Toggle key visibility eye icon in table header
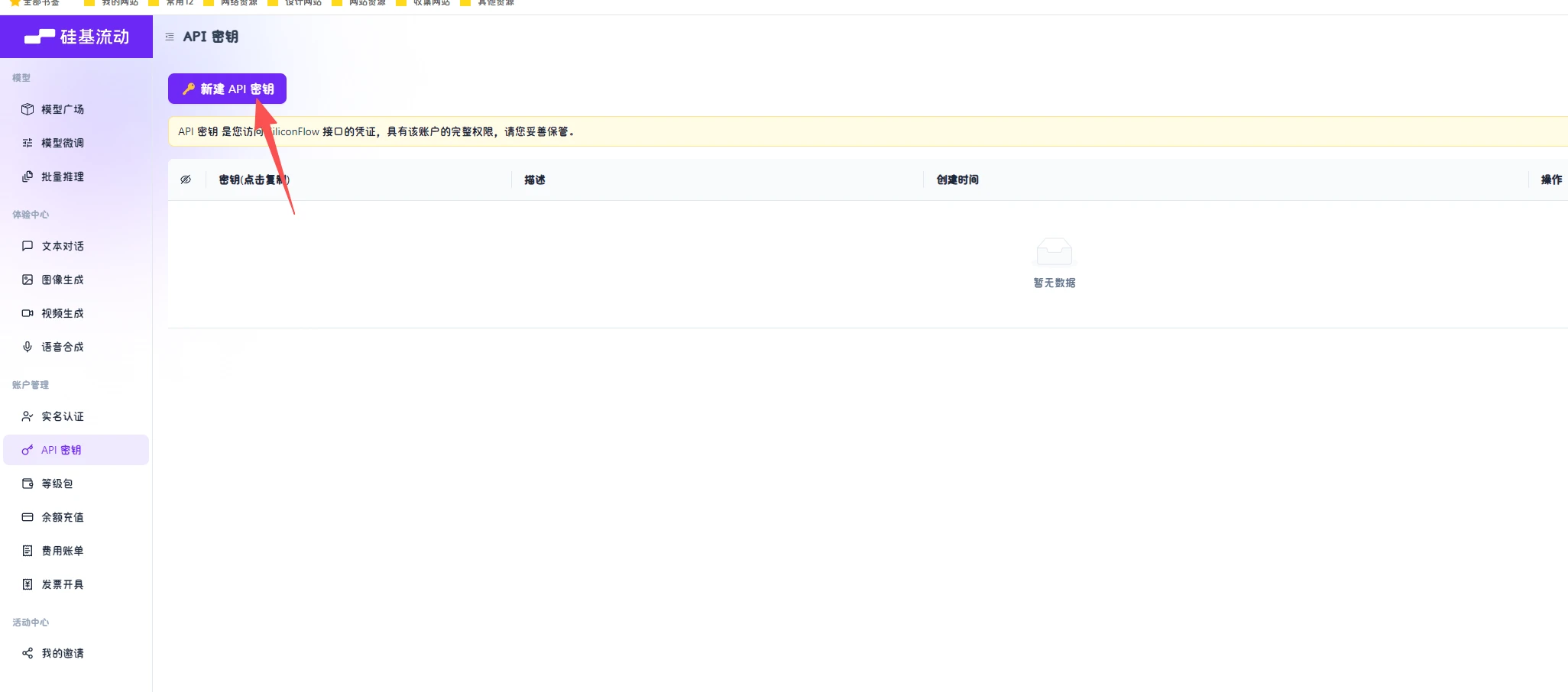Screen dimensions: 1568x692 coord(186,179)
